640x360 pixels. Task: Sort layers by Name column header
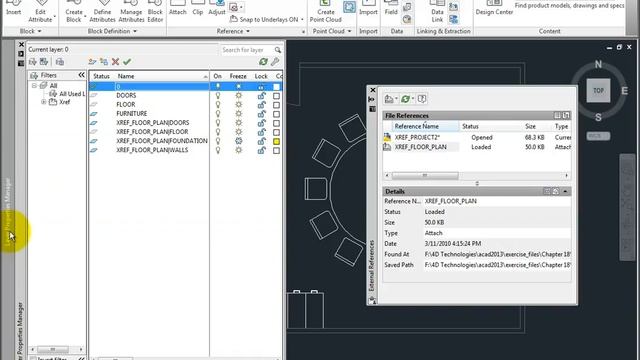(162, 76)
